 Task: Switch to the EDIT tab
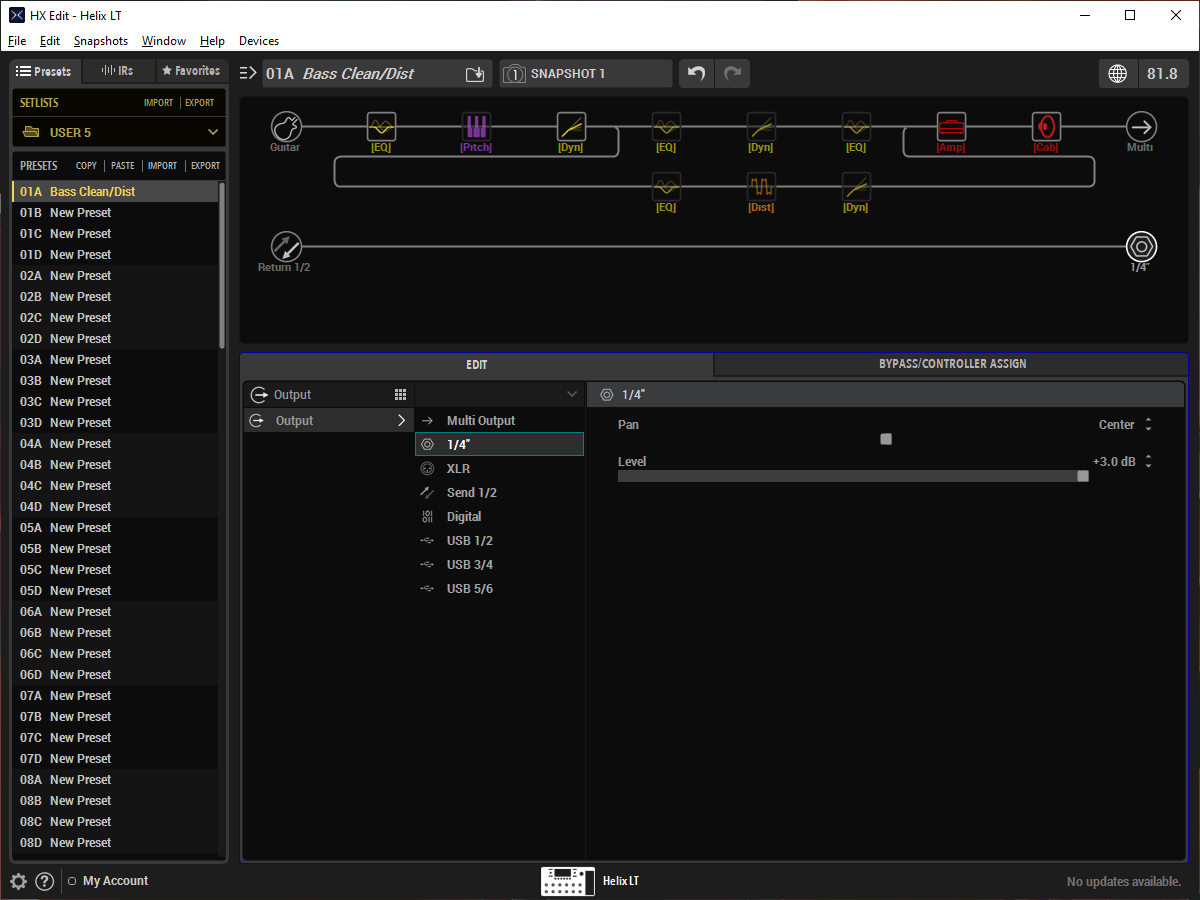coord(477,365)
